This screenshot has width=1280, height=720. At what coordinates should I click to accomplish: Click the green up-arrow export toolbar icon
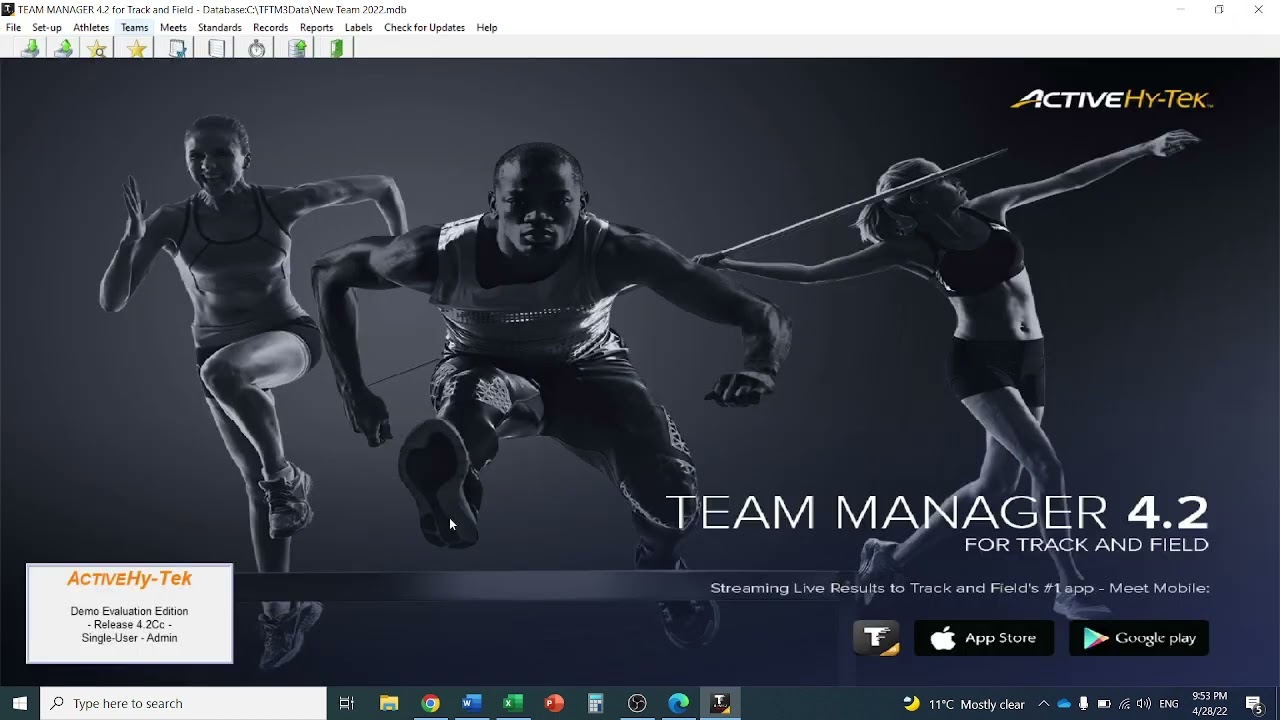pyautogui.click(x=64, y=48)
